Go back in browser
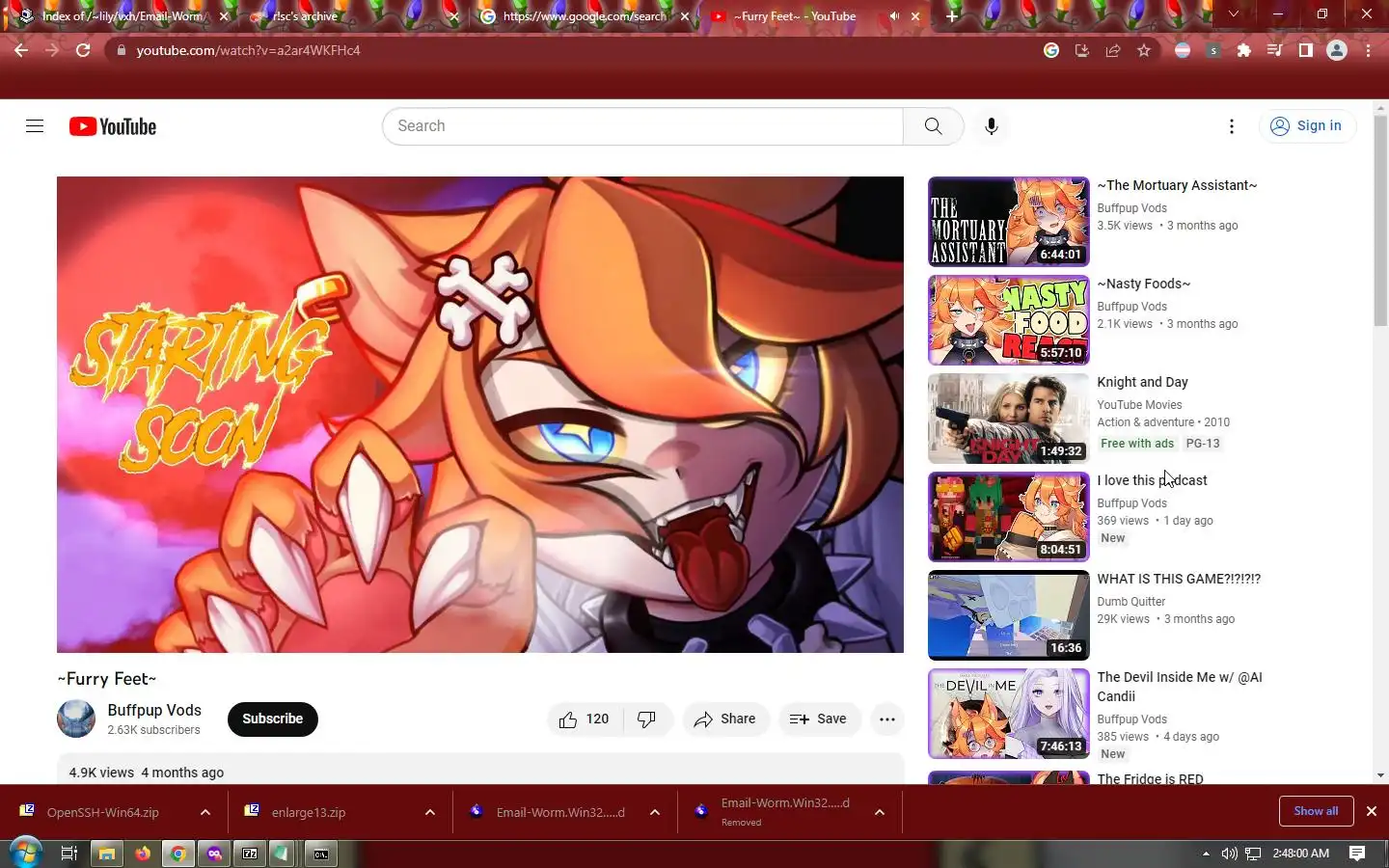The width and height of the screenshot is (1389, 868). 21,50
